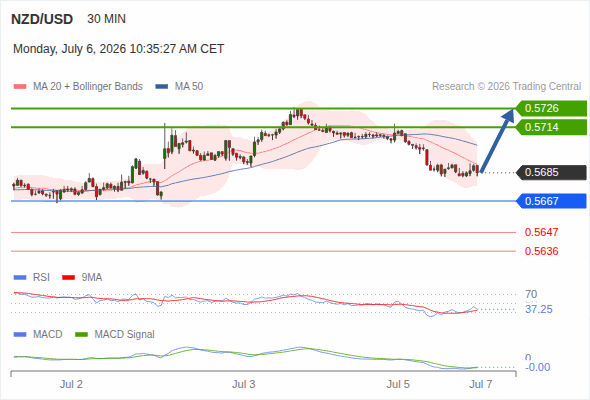This screenshot has height=400, width=590.
Task: Click the Jul 5 date axis label
Action: click(398, 384)
